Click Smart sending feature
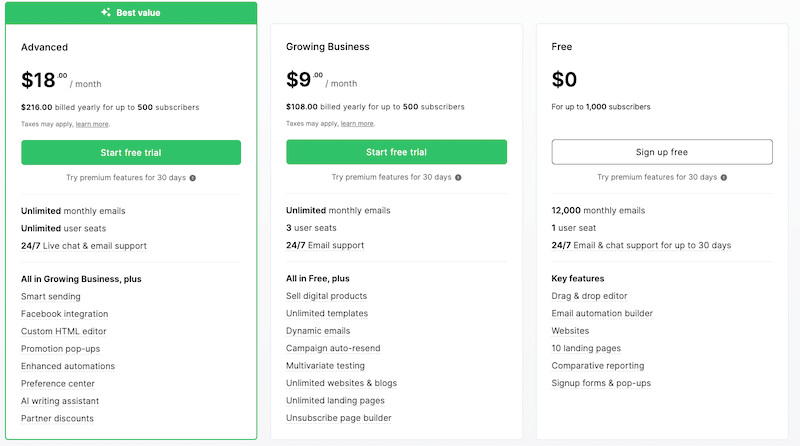 [x=51, y=296]
